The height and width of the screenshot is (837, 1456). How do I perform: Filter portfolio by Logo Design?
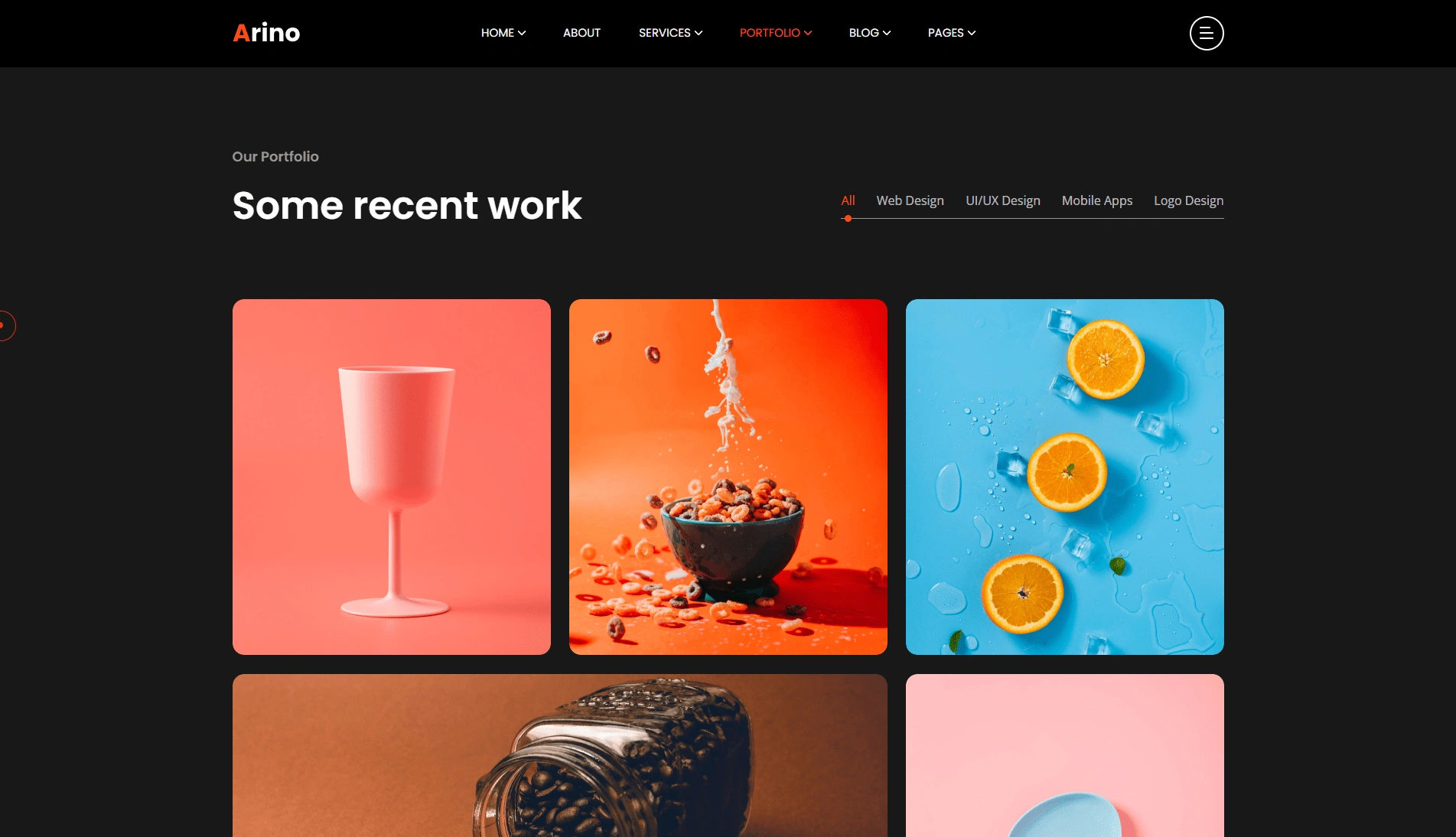pos(1188,200)
